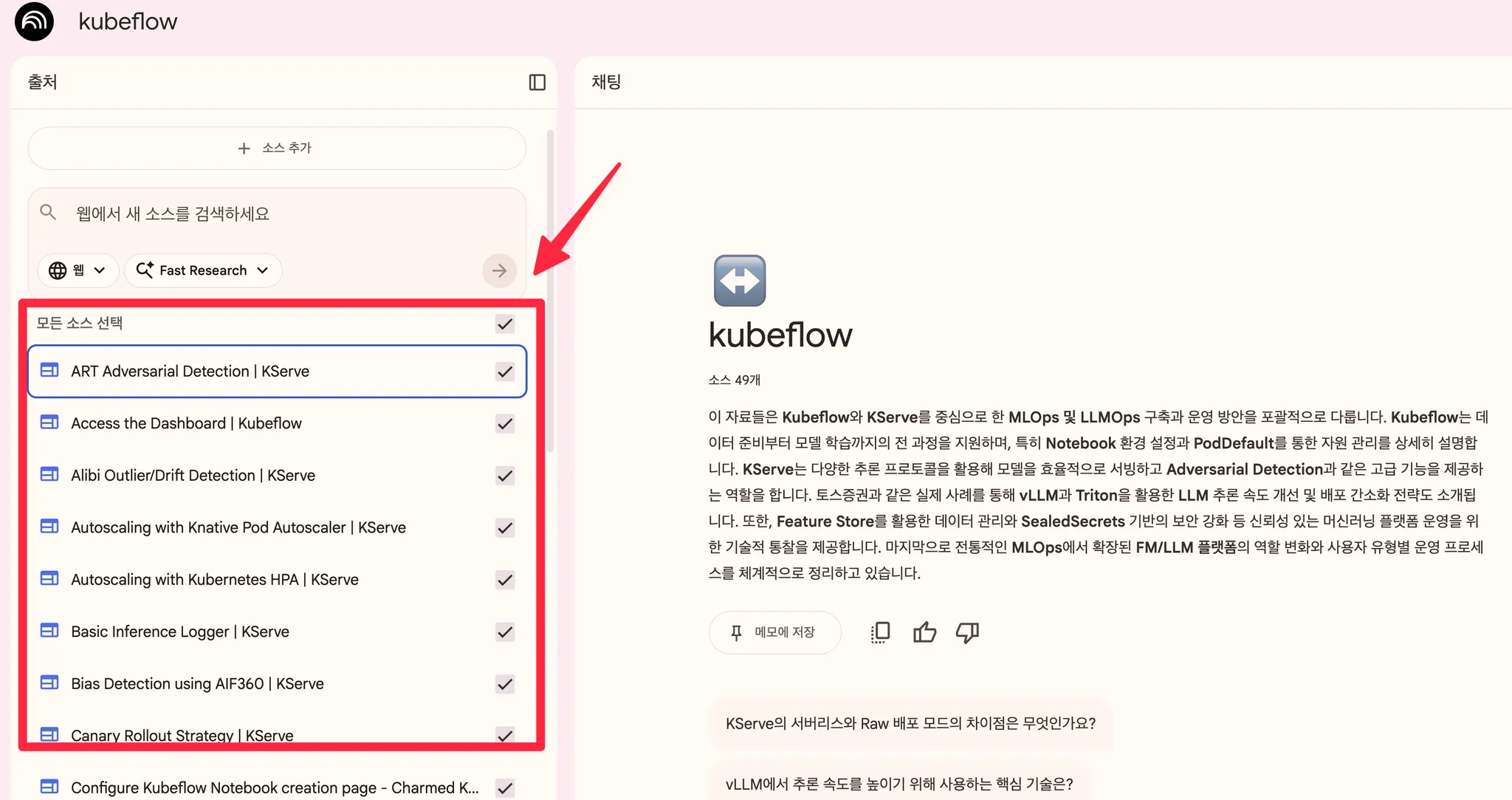
Task: Click the add source button
Action: click(x=277, y=148)
